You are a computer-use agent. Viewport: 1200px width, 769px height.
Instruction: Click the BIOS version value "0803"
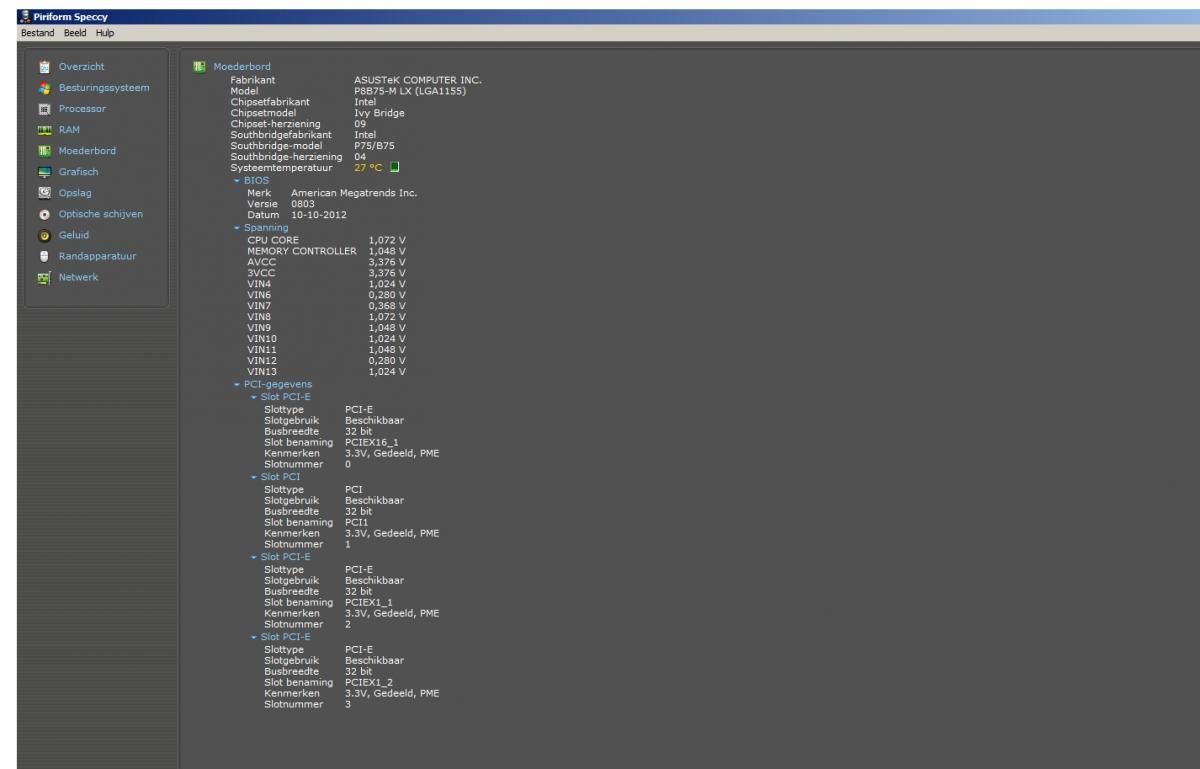pyautogui.click(x=303, y=204)
